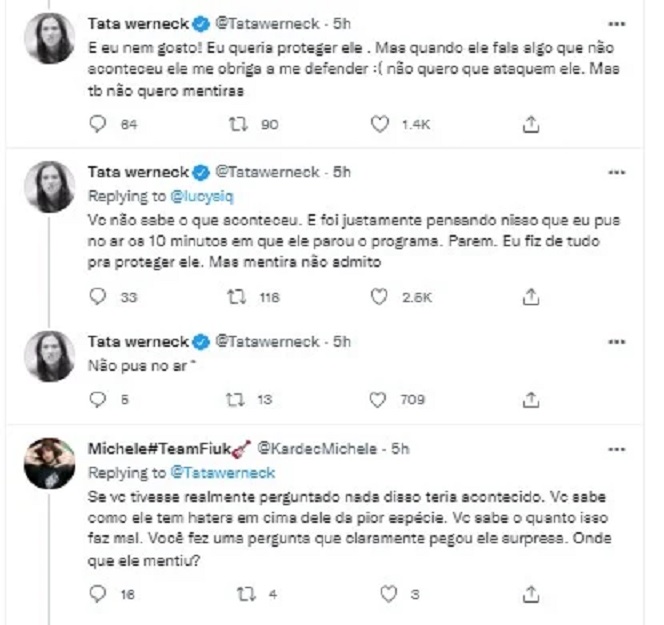The height and width of the screenshot is (625, 664).
Task: Open more options on Michele#TeamFiuk's tweet
Action: [626, 445]
